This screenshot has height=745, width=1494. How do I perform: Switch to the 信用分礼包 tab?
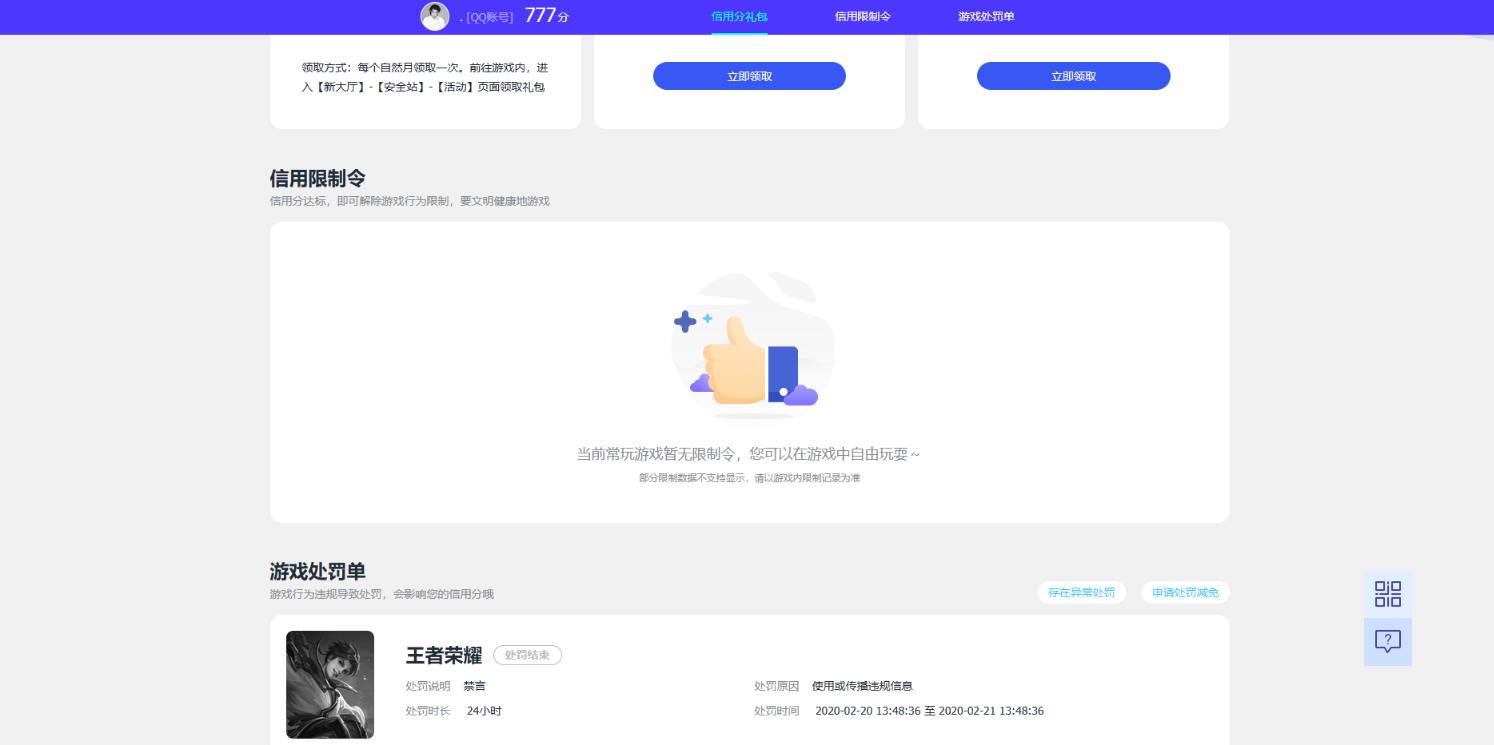click(x=739, y=17)
